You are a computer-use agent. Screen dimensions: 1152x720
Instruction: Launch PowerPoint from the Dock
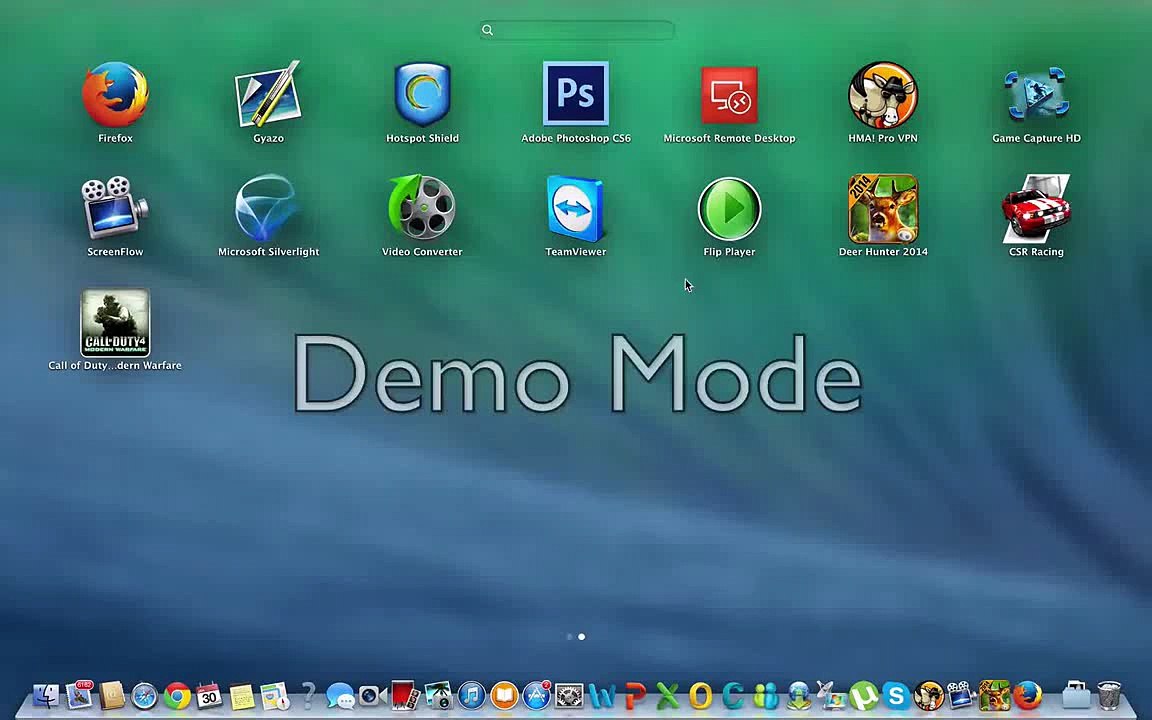(636, 696)
